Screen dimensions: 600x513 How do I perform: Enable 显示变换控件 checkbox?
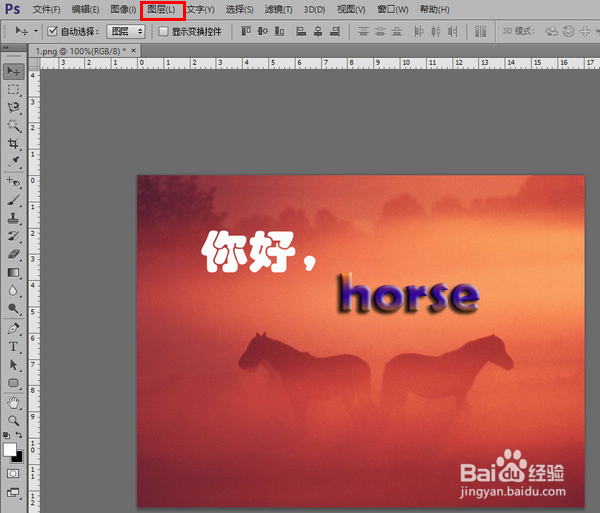point(163,31)
